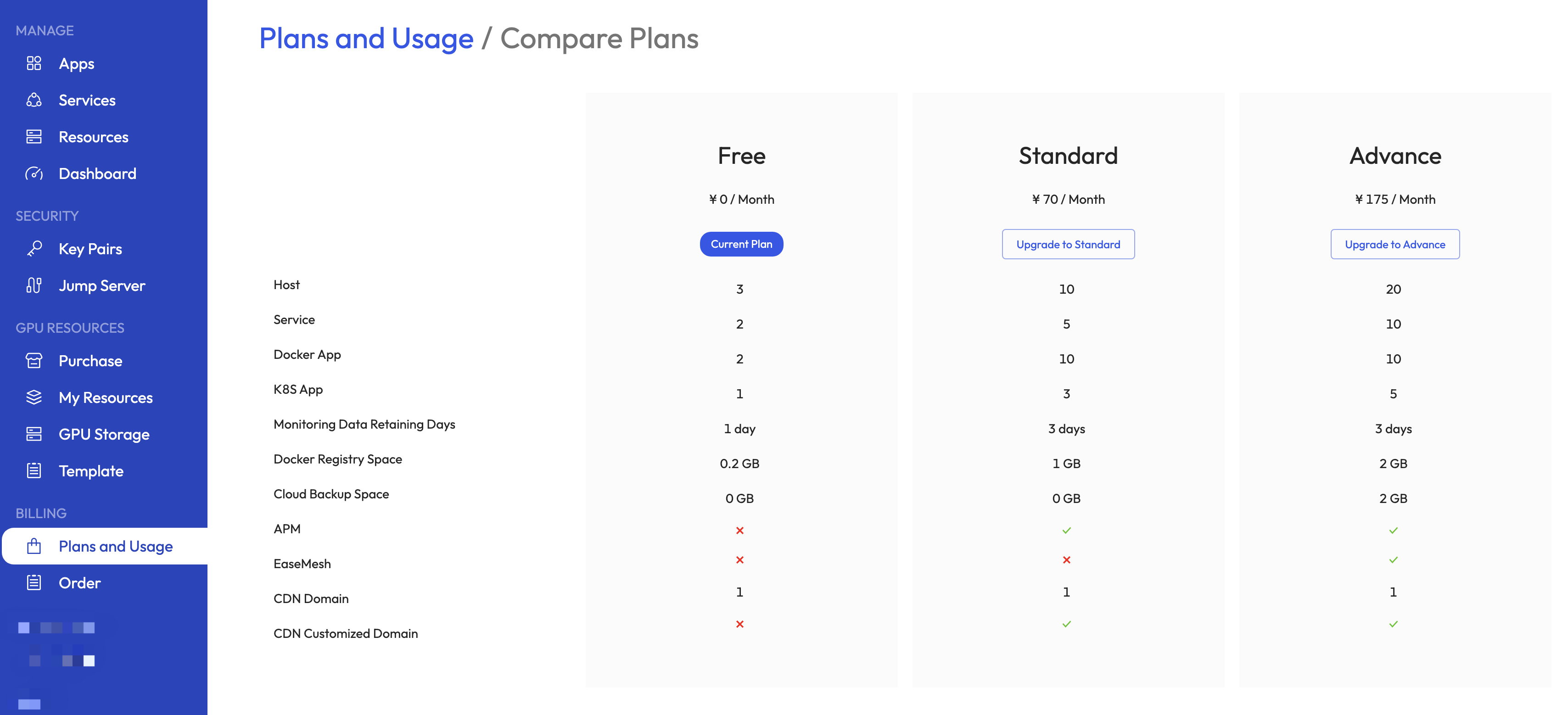Viewport: 1568px width, 715px height.
Task: Open the Plans and Usage menu item
Action: tap(116, 547)
